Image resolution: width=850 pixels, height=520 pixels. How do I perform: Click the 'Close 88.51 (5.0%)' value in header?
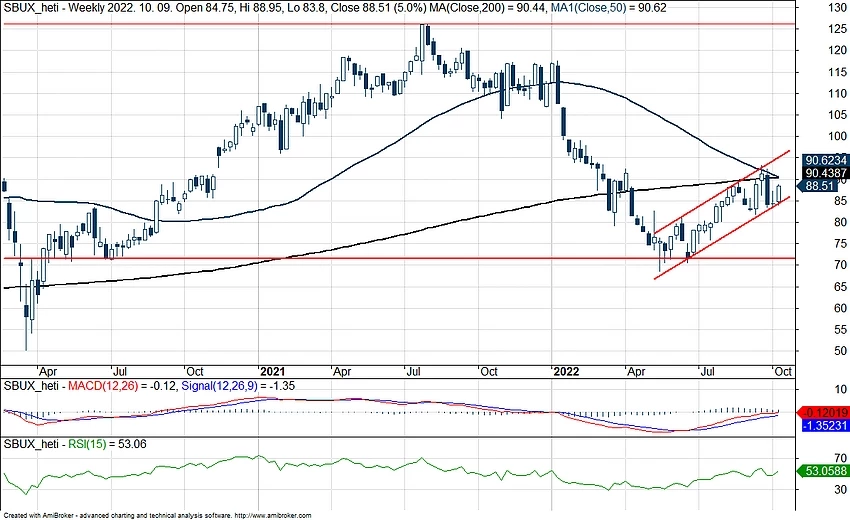(x=387, y=8)
